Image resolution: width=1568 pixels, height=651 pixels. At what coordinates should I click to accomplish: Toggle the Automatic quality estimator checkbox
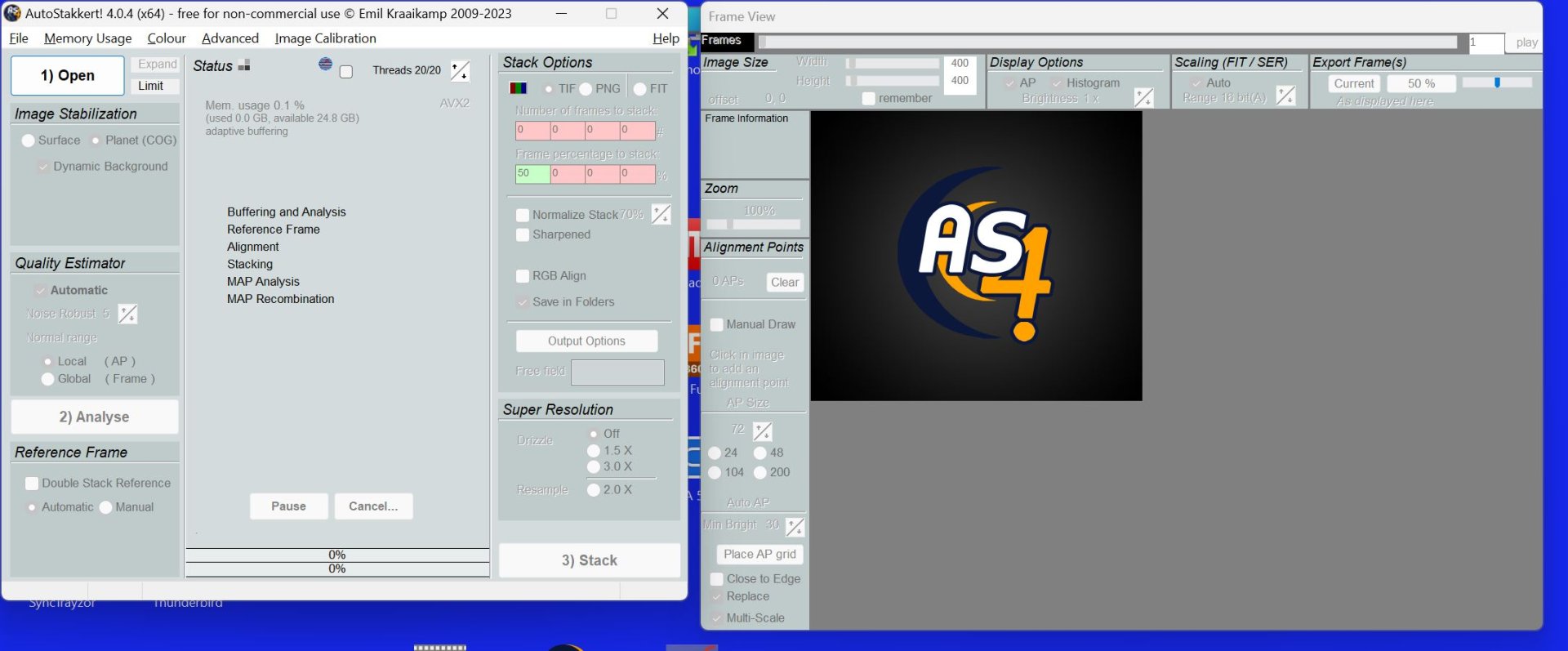(x=40, y=290)
